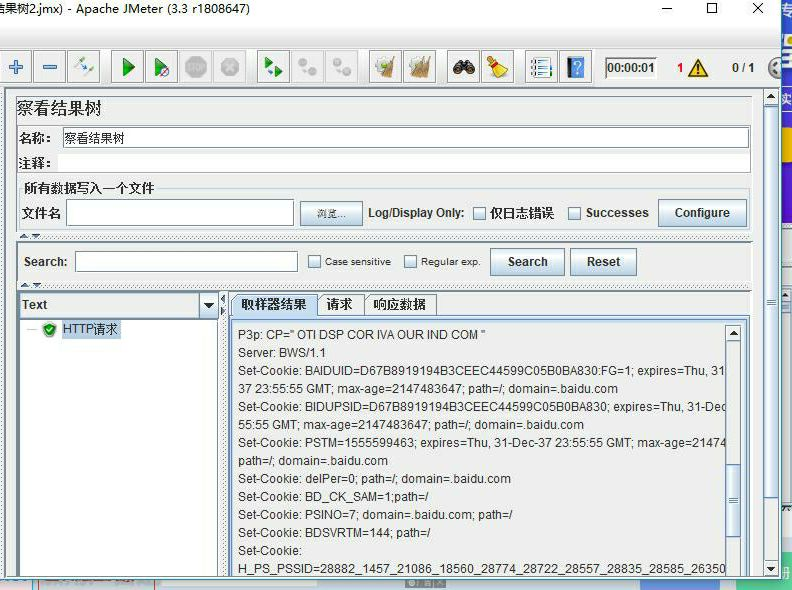Open the Text renderer dropdown

pyautogui.click(x=208, y=305)
